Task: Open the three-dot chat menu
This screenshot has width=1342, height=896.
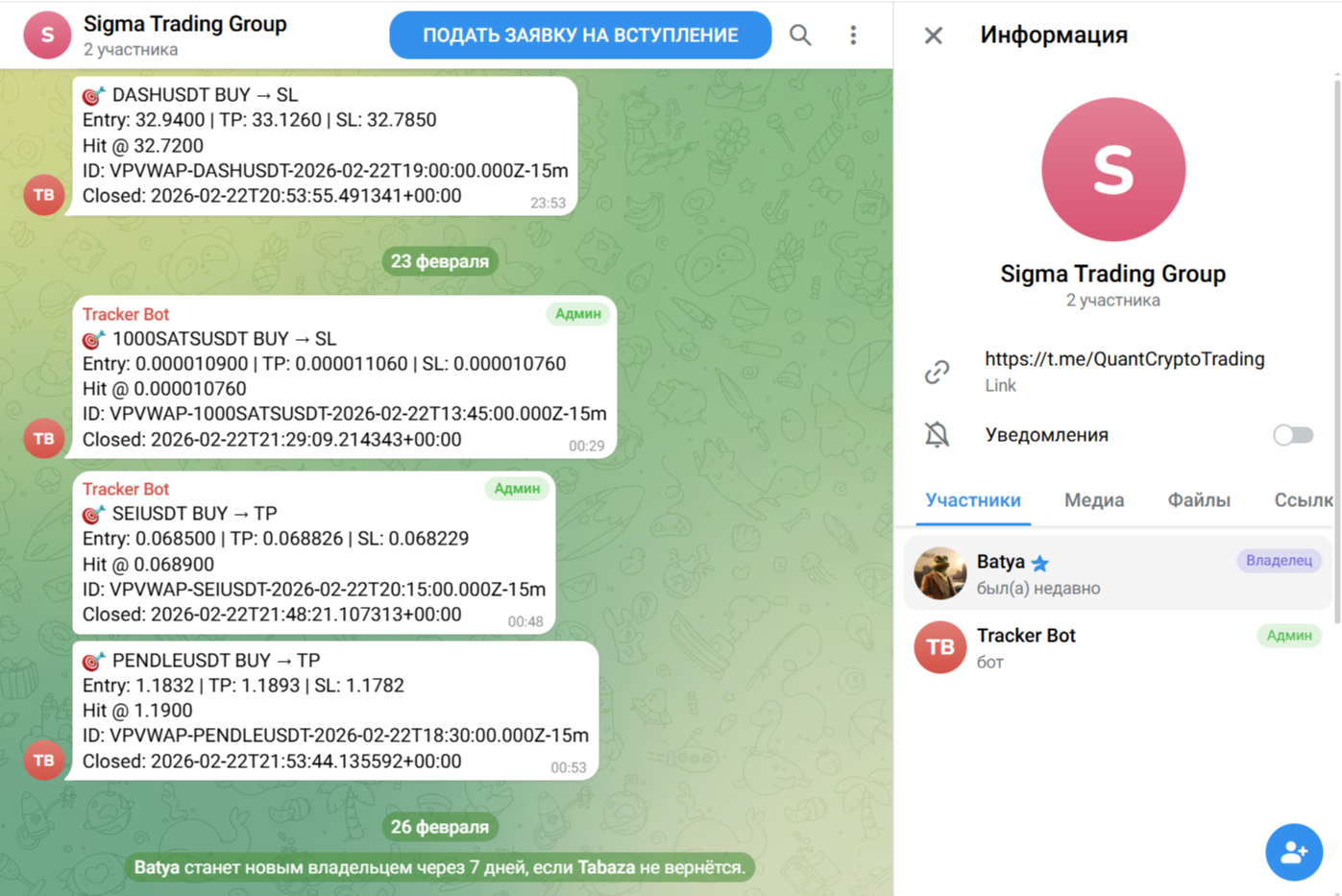Action: click(x=853, y=36)
